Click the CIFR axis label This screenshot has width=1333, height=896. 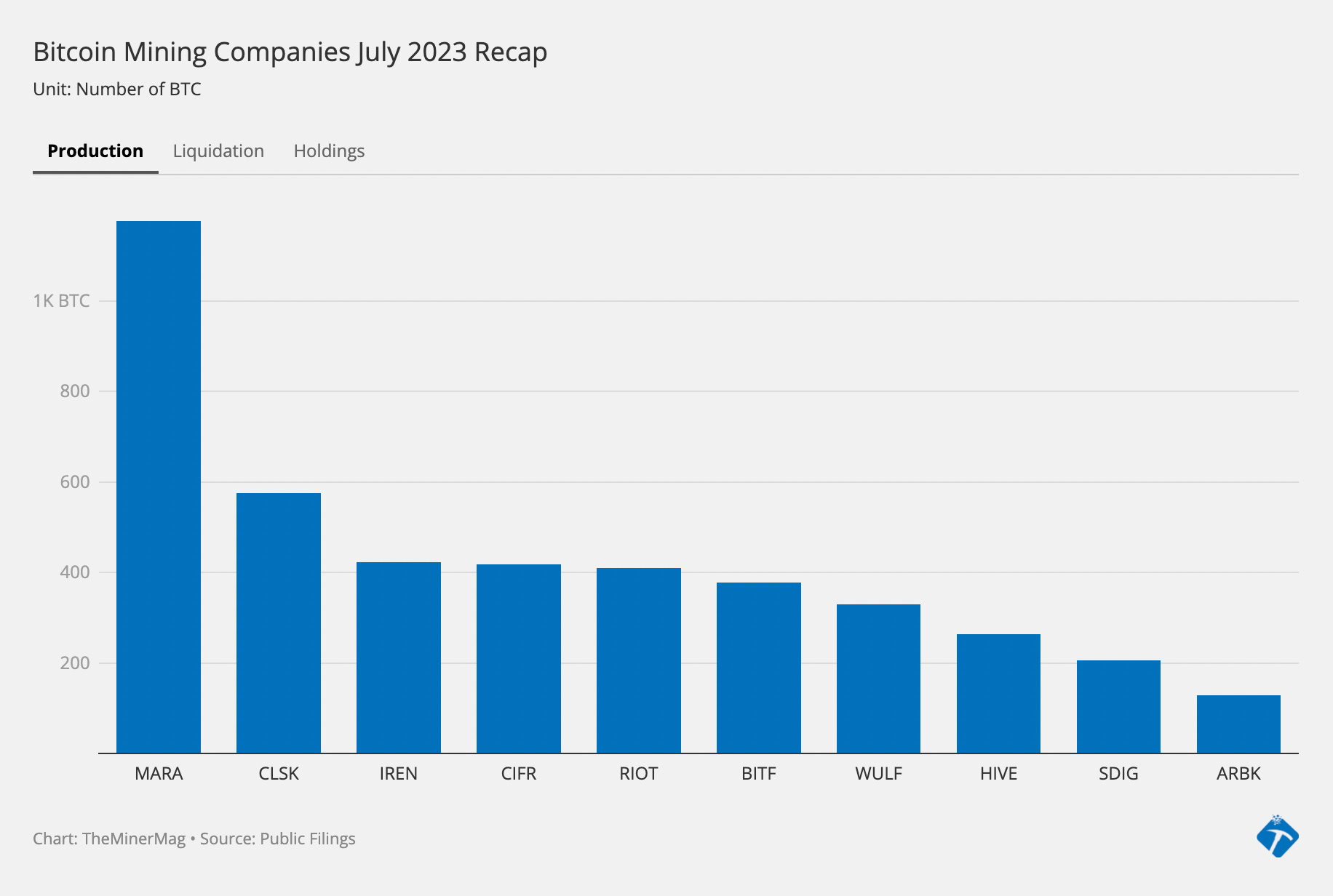519,773
